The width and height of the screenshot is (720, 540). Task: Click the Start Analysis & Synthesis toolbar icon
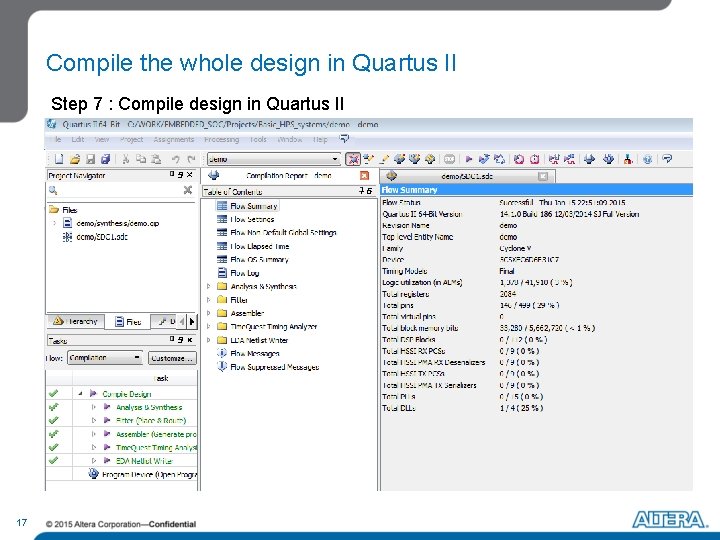484,159
